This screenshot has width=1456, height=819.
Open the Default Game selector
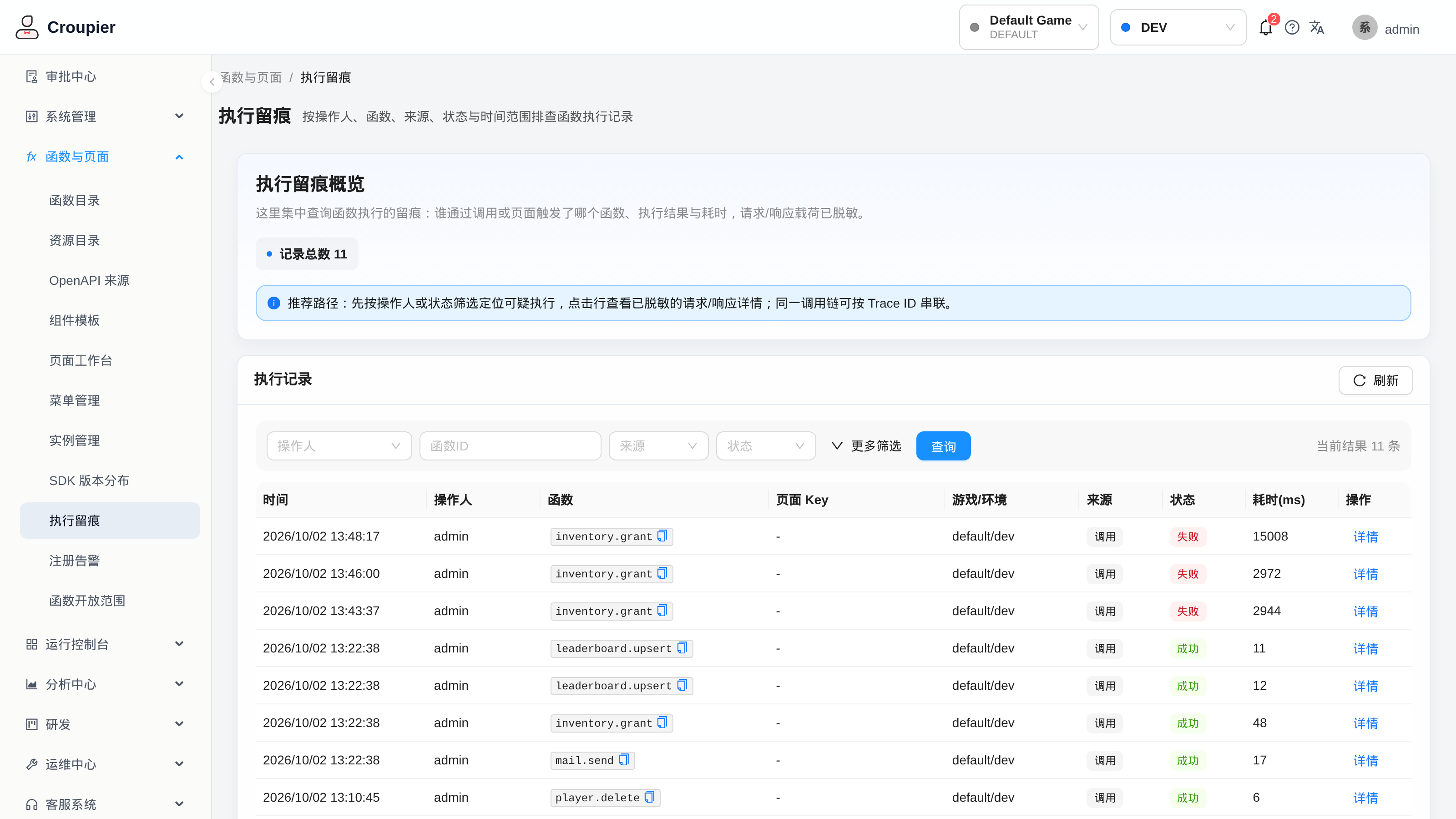[1029, 27]
